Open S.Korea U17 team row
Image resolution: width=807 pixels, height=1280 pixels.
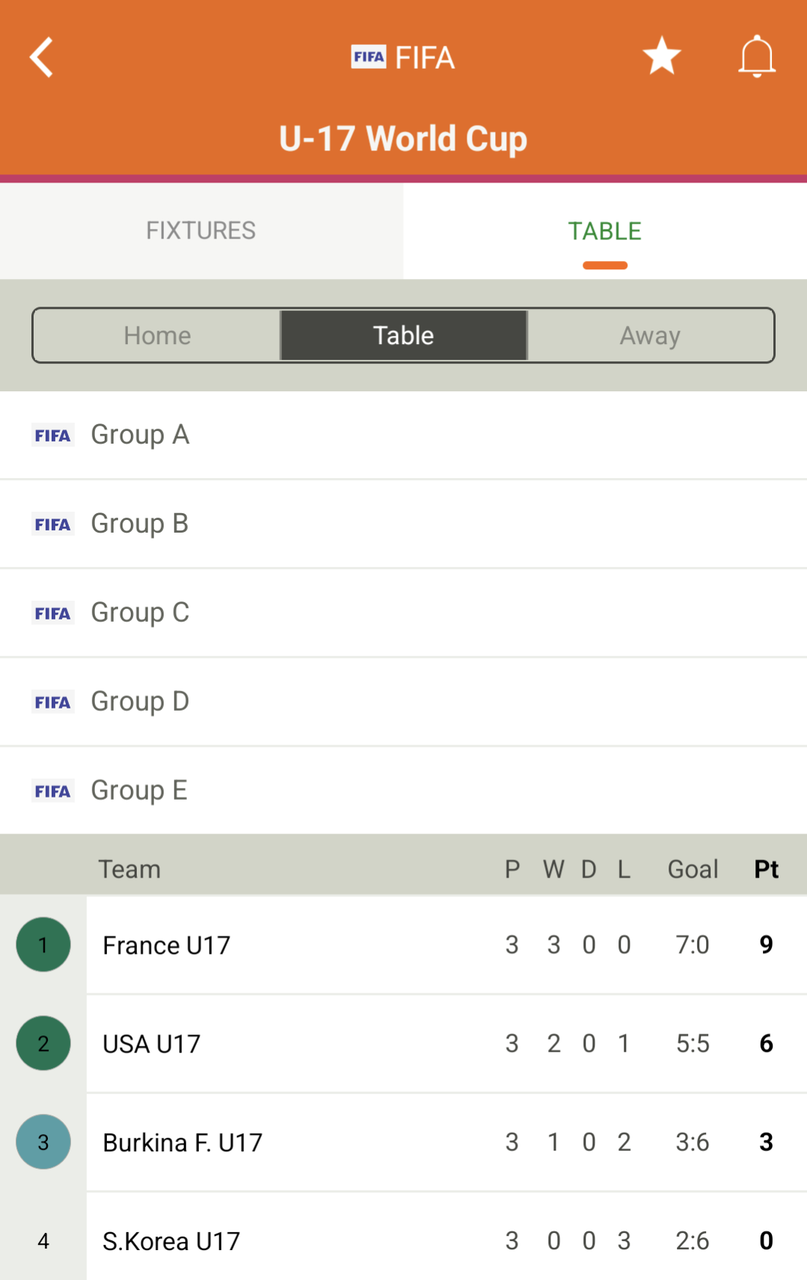[x=172, y=1242]
